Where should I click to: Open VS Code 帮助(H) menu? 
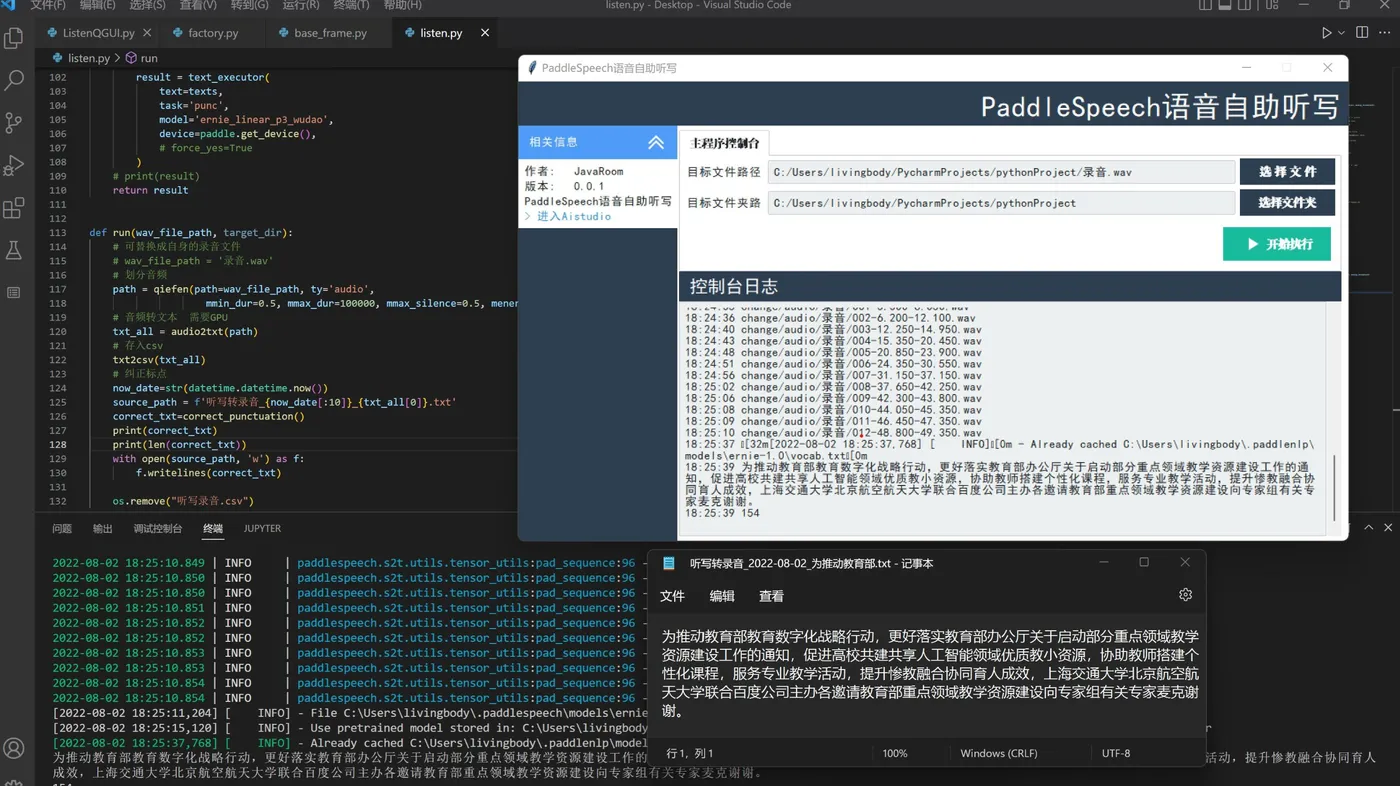pyautogui.click(x=402, y=5)
